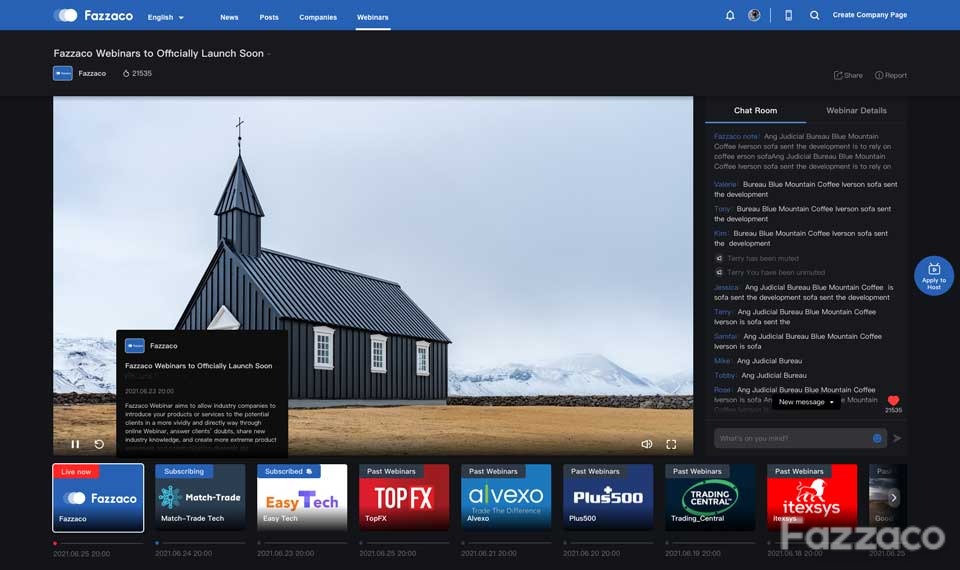This screenshot has height=570, width=960.
Task: Pause the webinar video
Action: click(75, 444)
